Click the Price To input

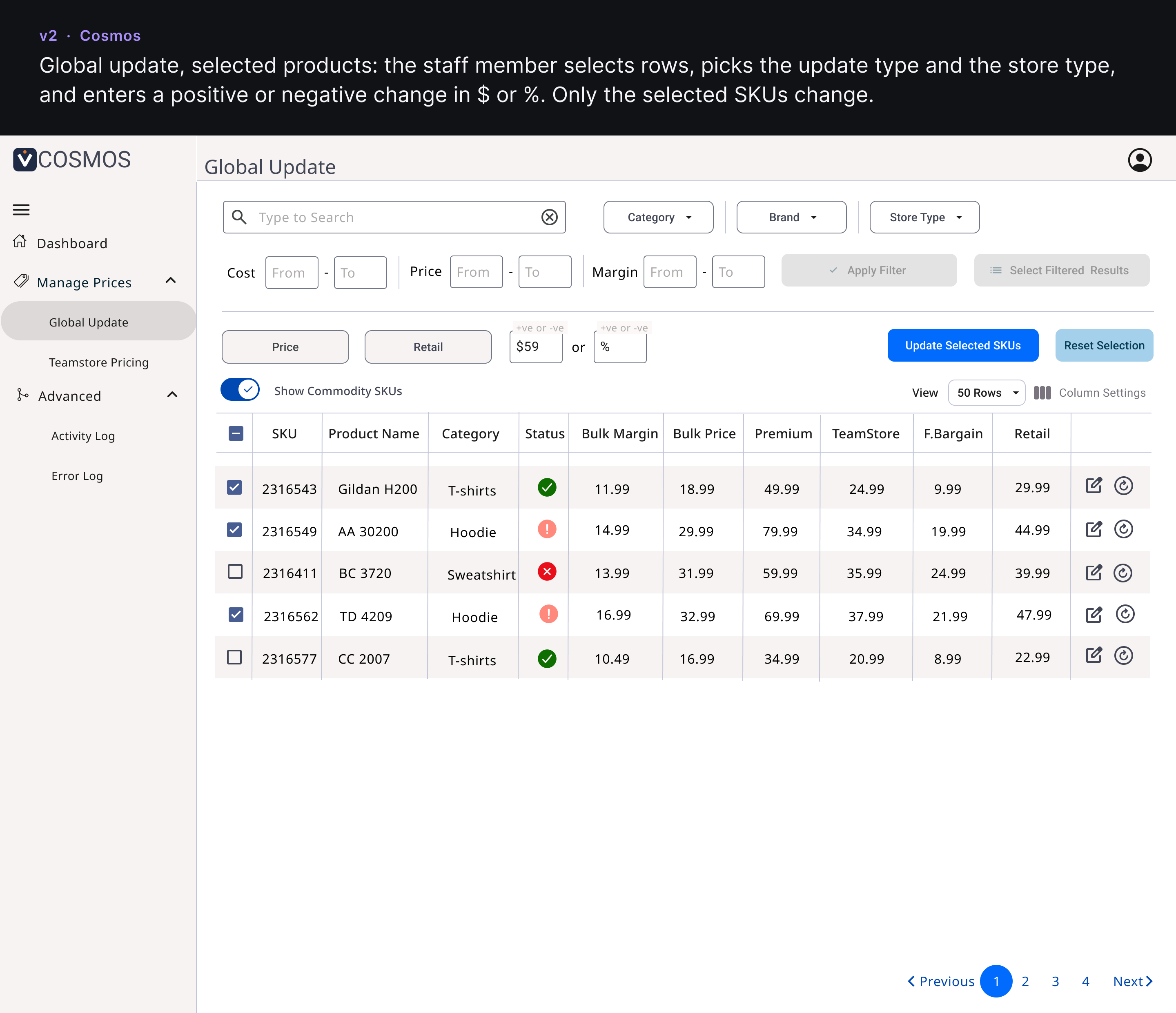coord(545,272)
